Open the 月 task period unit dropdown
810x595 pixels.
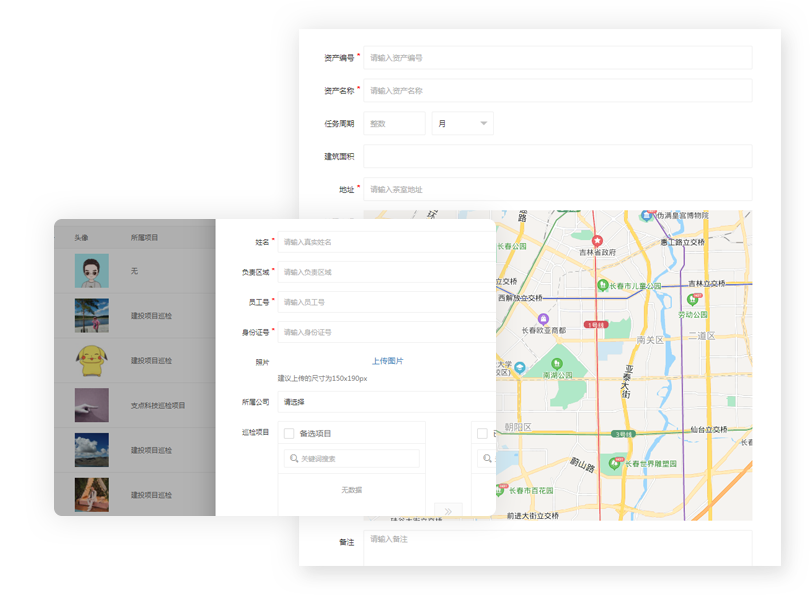click(462, 124)
